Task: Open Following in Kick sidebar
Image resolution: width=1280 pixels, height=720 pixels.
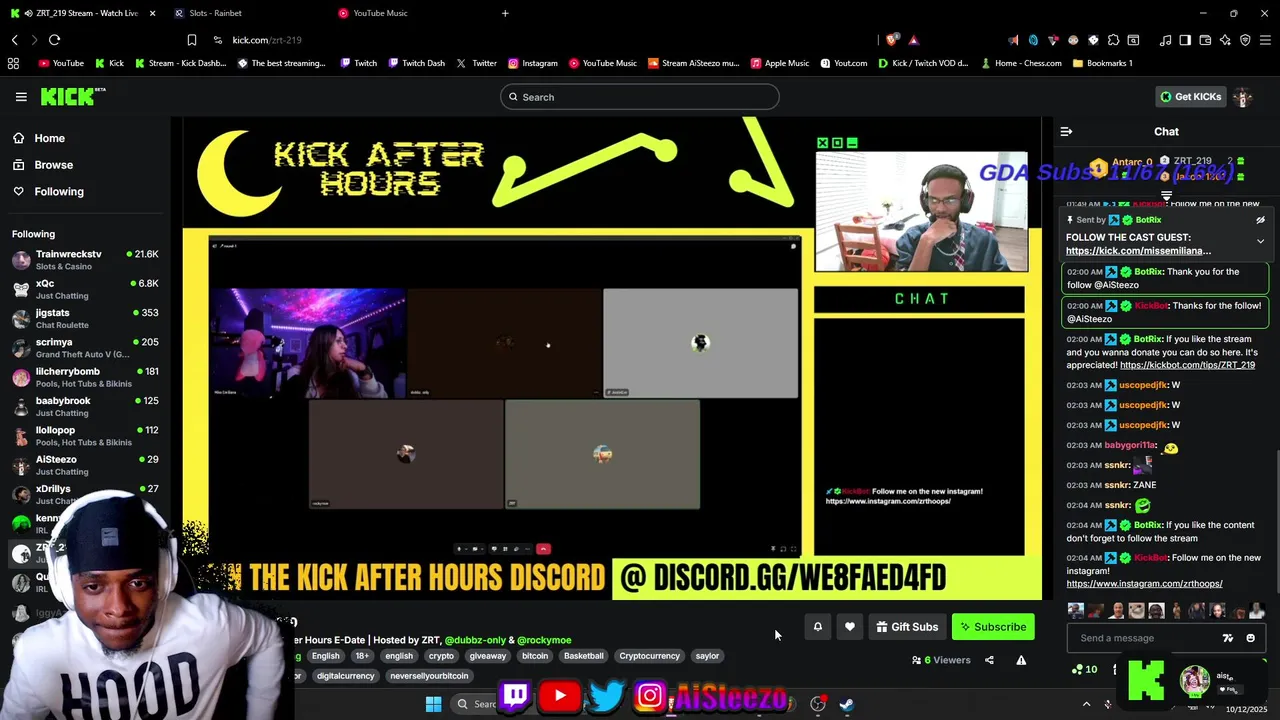Action: click(x=48, y=191)
